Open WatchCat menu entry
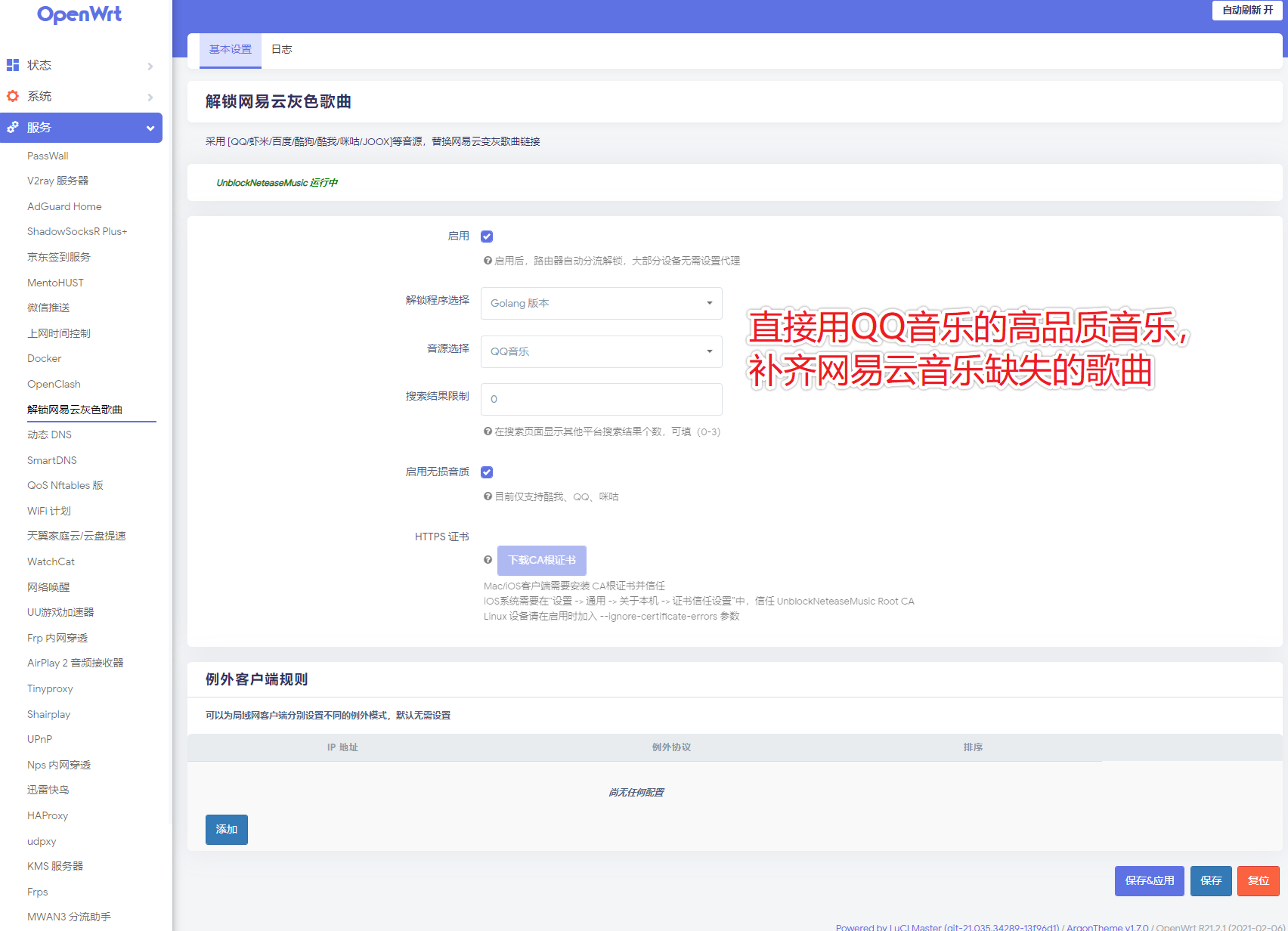 pos(51,561)
